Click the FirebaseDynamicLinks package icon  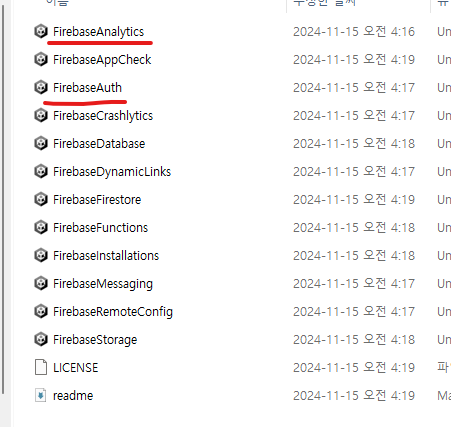click(x=41, y=171)
